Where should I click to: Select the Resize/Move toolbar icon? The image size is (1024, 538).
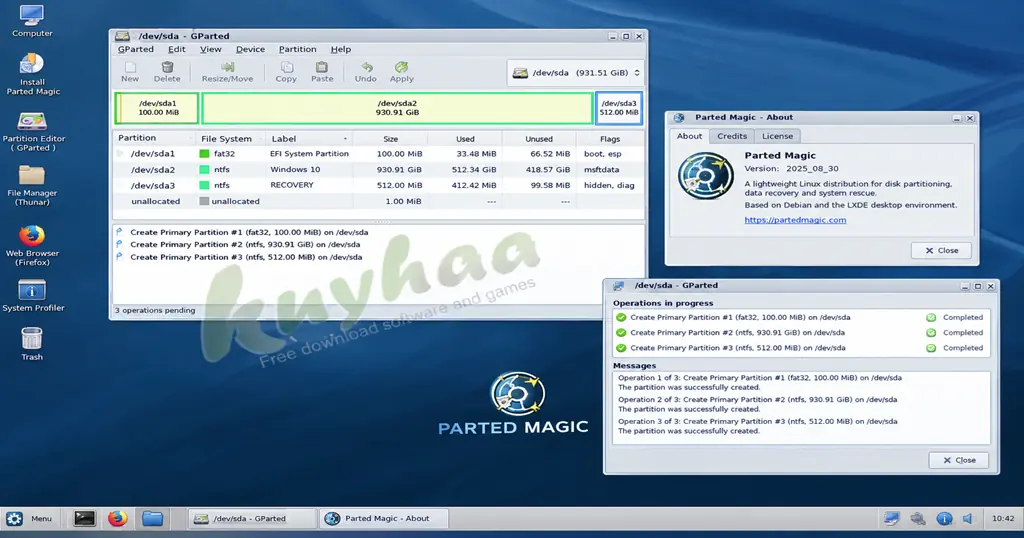tap(227, 72)
